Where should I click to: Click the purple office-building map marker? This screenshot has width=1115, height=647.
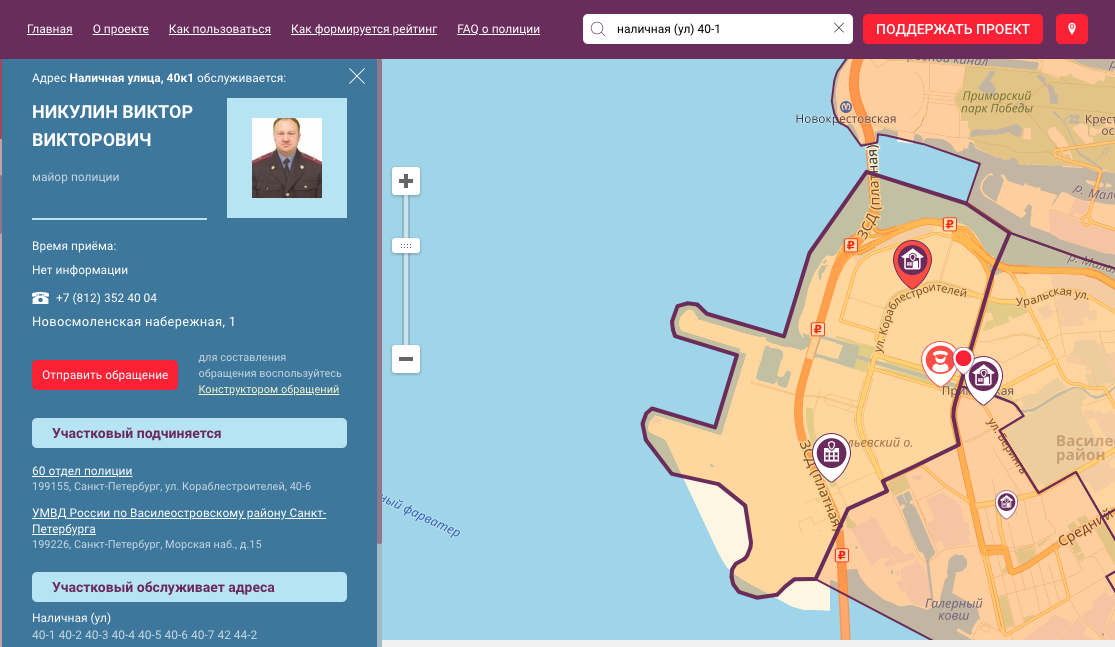click(831, 454)
